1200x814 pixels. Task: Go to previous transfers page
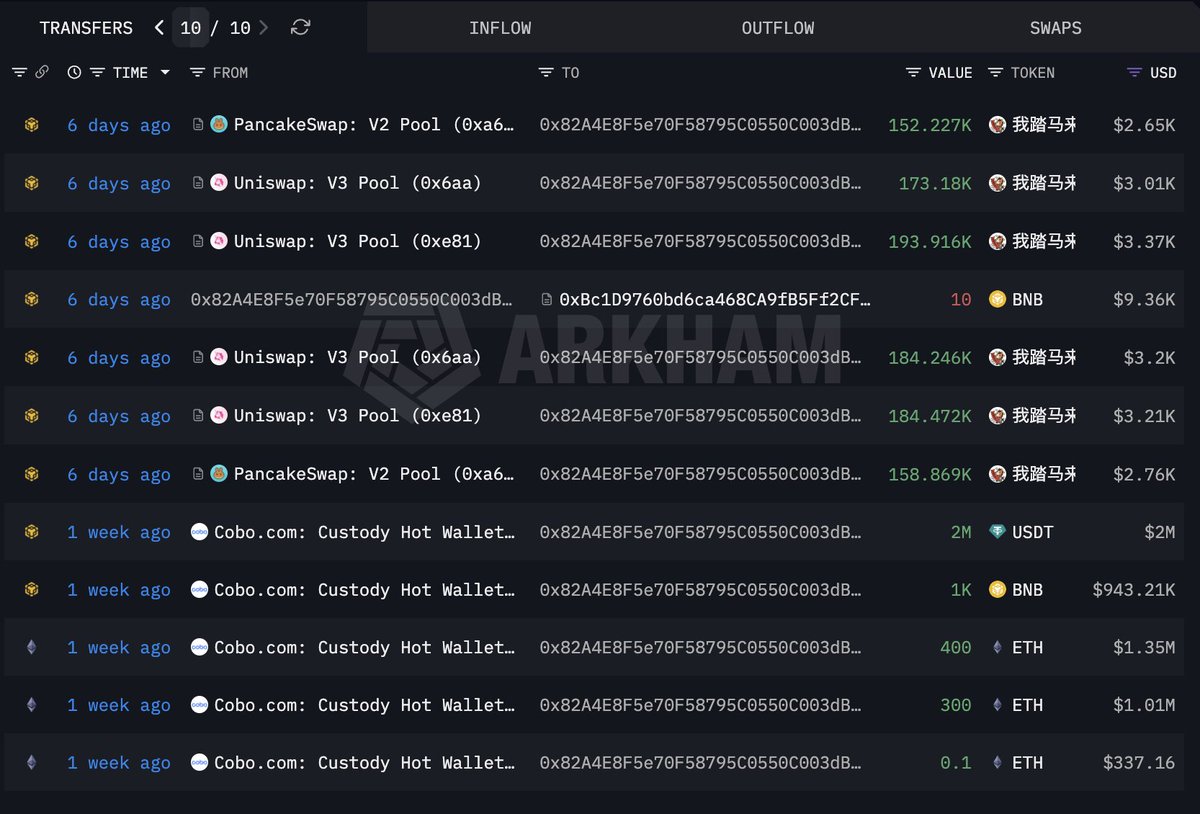tap(159, 28)
